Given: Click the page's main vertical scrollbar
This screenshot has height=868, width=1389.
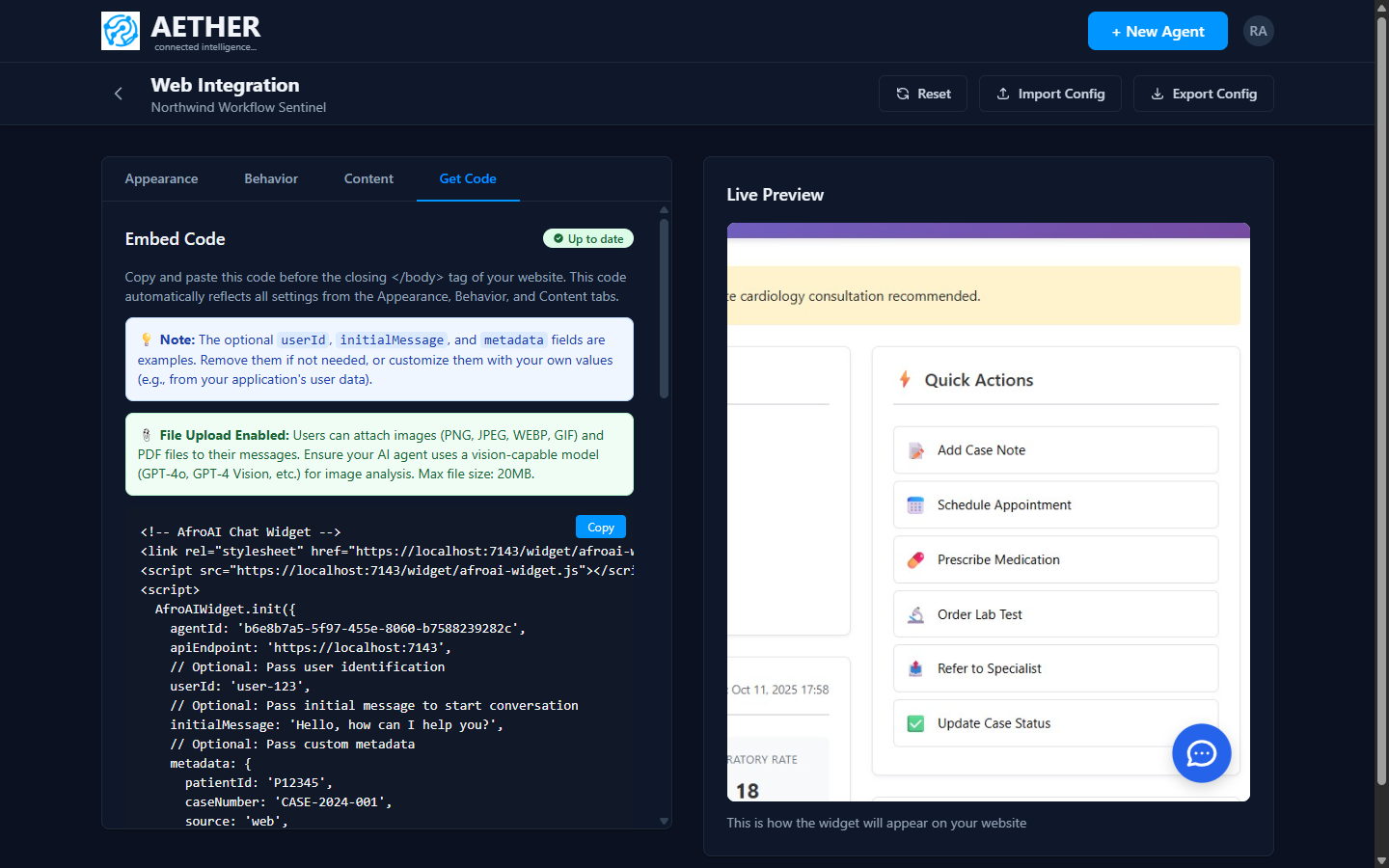Looking at the screenshot, I should [1381, 400].
